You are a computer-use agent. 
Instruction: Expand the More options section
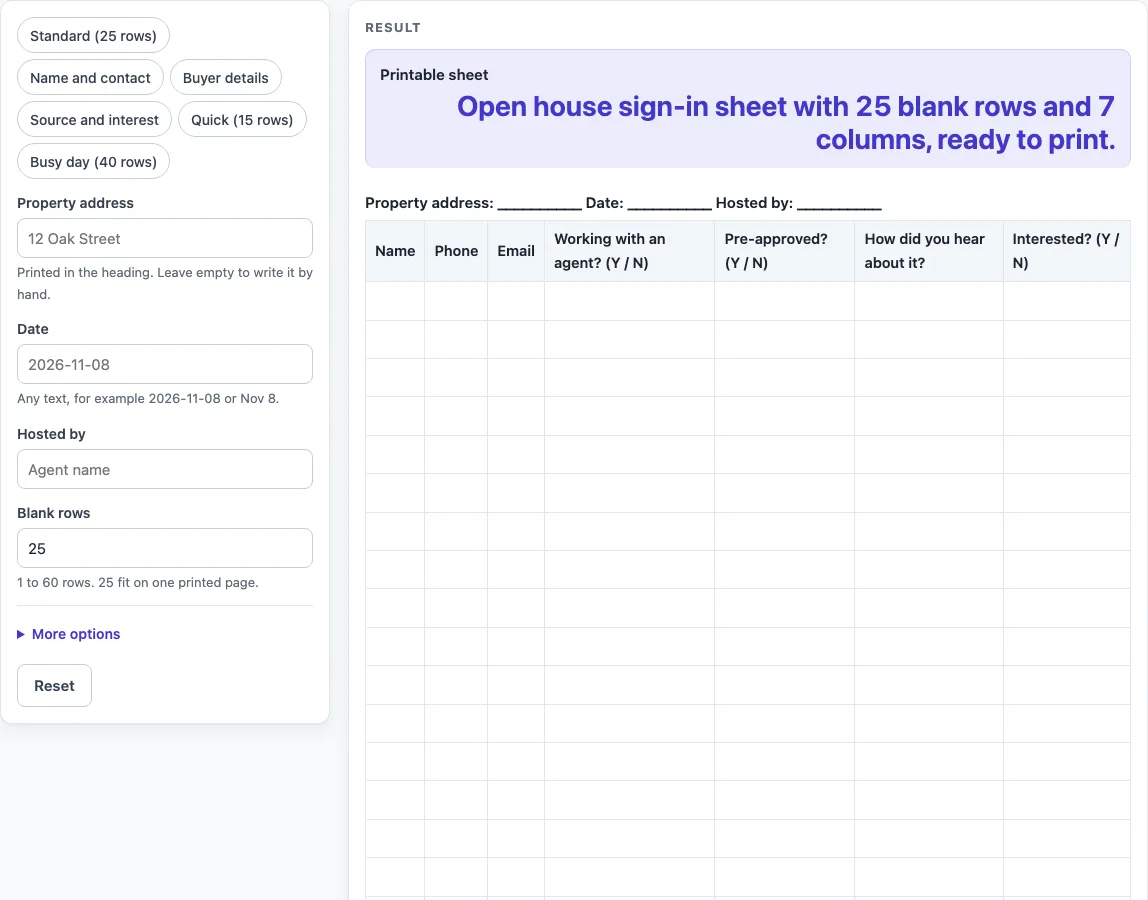[69, 634]
